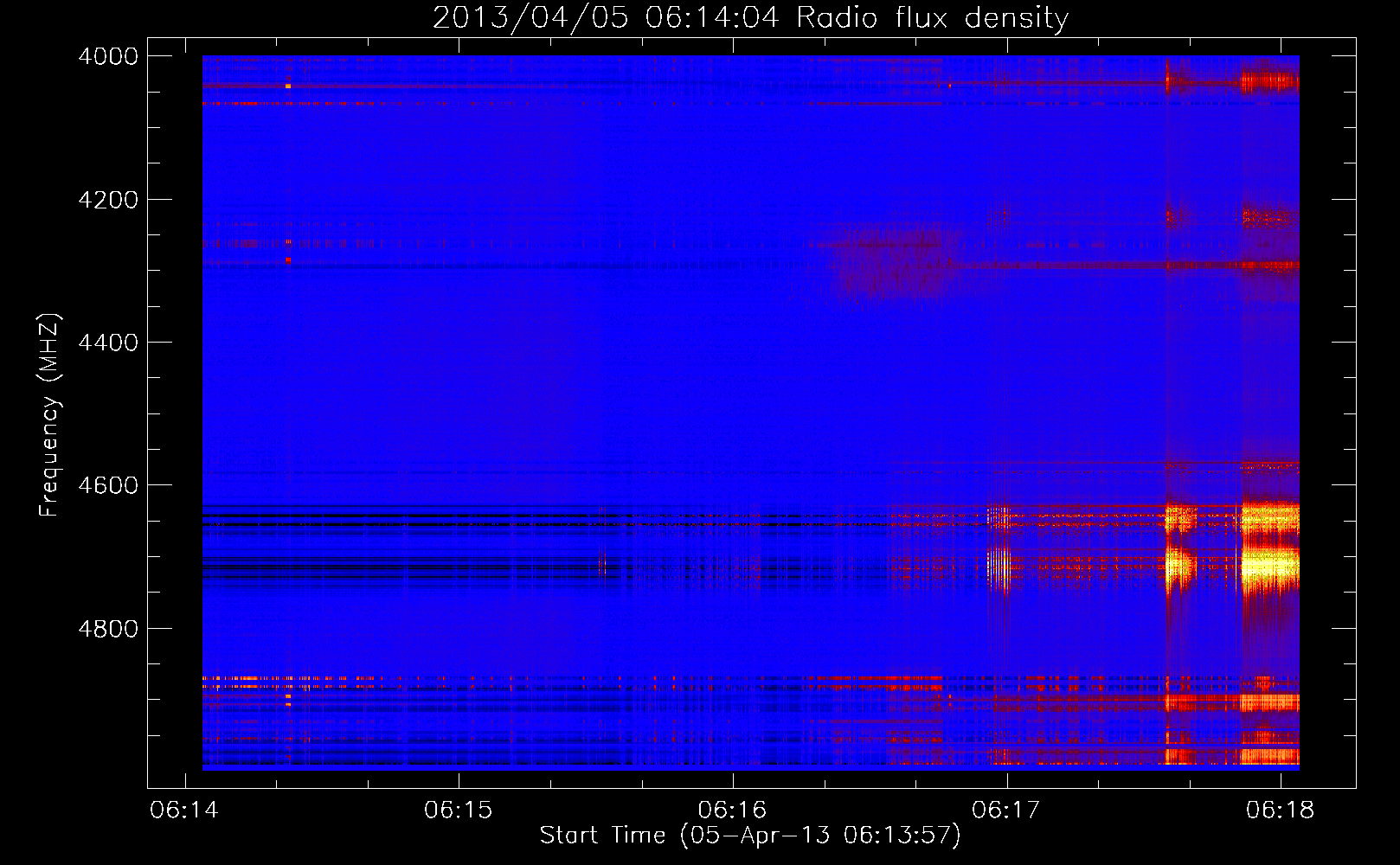The height and width of the screenshot is (865, 1400).
Task: Click the 06:17 time tick label
Action: [1006, 810]
